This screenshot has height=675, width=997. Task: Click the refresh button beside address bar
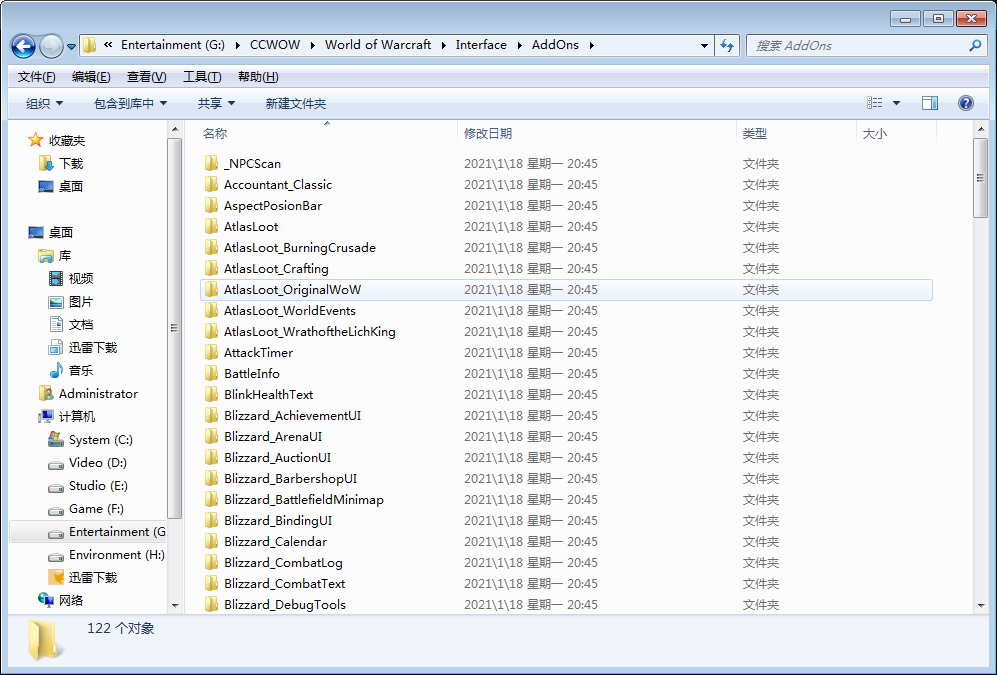coord(727,46)
